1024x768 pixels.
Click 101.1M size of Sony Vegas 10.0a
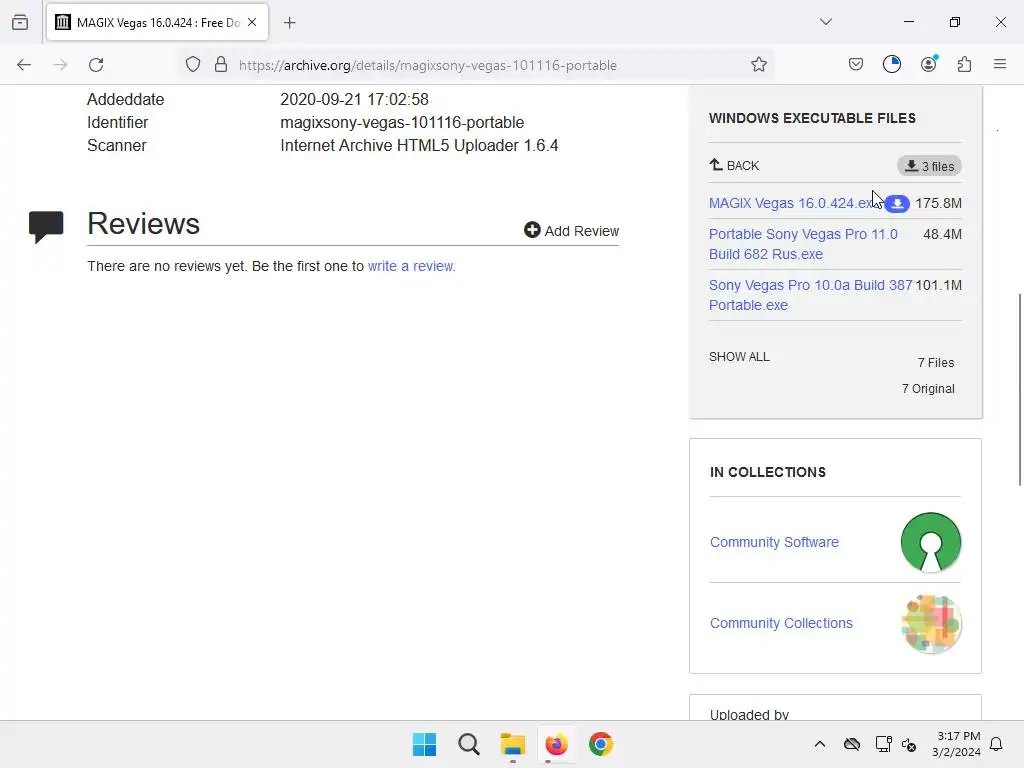pos(938,285)
